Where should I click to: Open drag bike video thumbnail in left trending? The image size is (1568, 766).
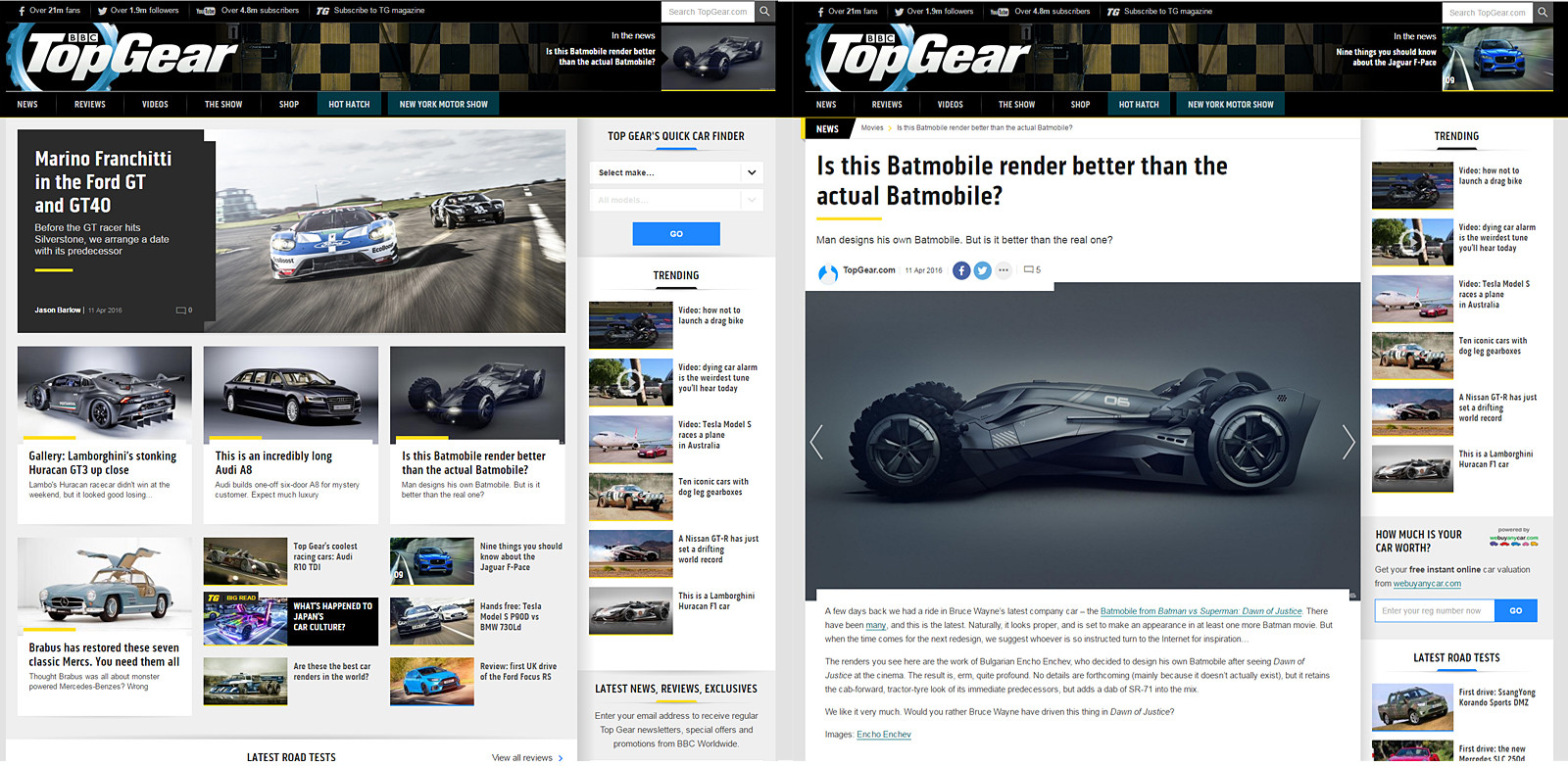[x=630, y=325]
